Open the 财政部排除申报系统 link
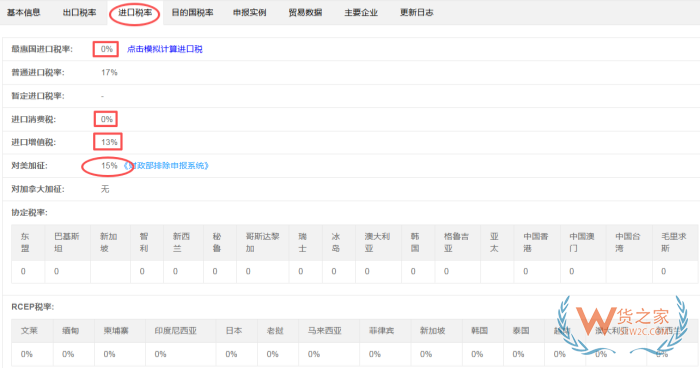This screenshot has height=368, width=700. pyautogui.click(x=166, y=166)
